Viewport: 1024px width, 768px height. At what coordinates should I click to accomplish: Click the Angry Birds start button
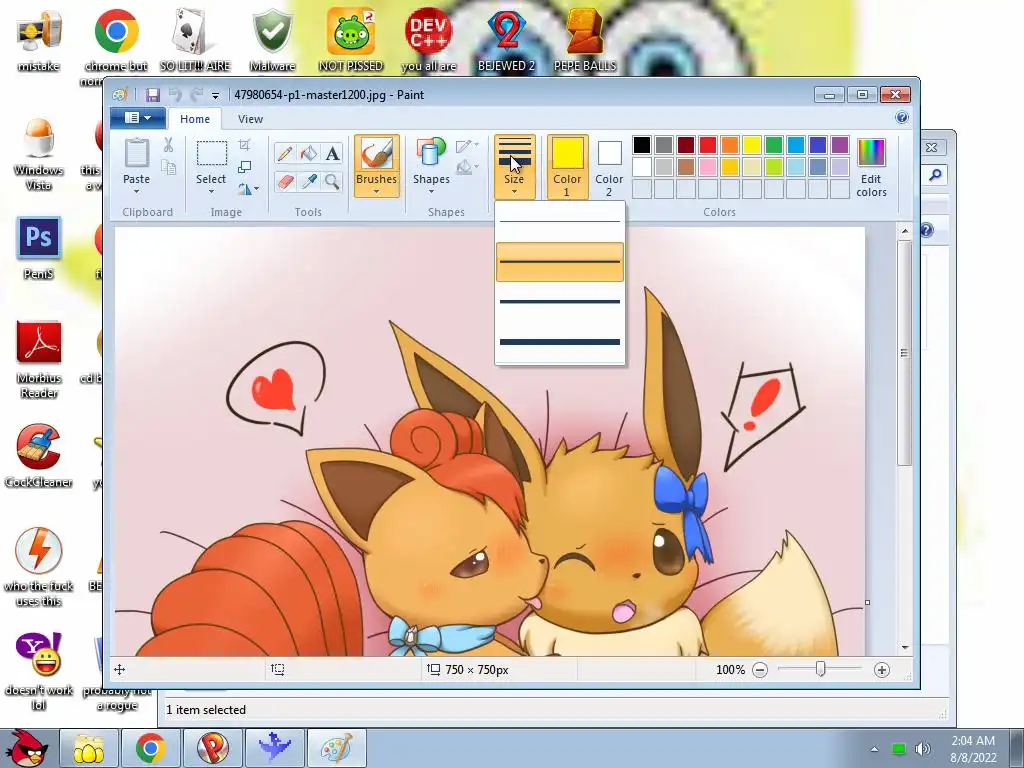point(27,748)
